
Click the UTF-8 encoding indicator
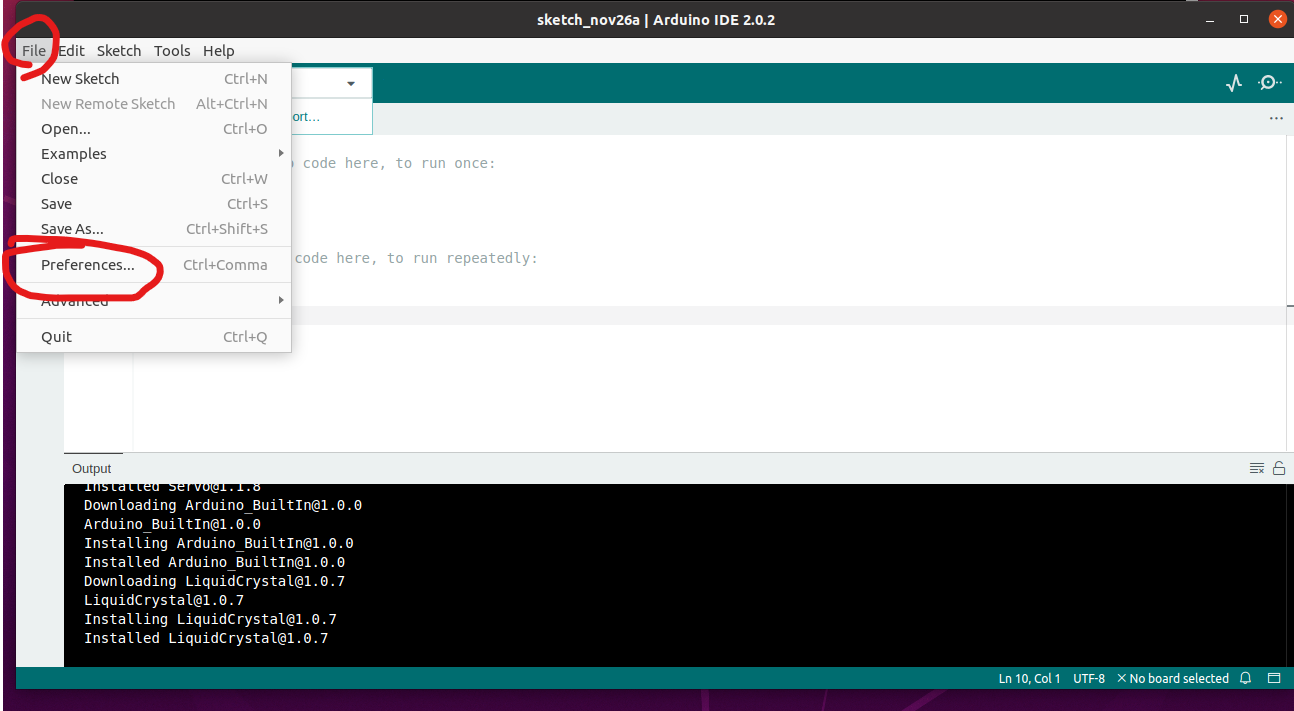click(x=1089, y=678)
